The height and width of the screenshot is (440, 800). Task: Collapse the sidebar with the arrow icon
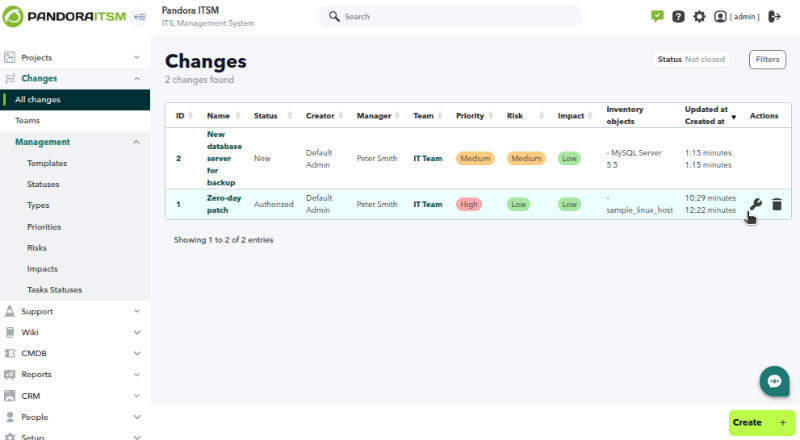click(140, 17)
